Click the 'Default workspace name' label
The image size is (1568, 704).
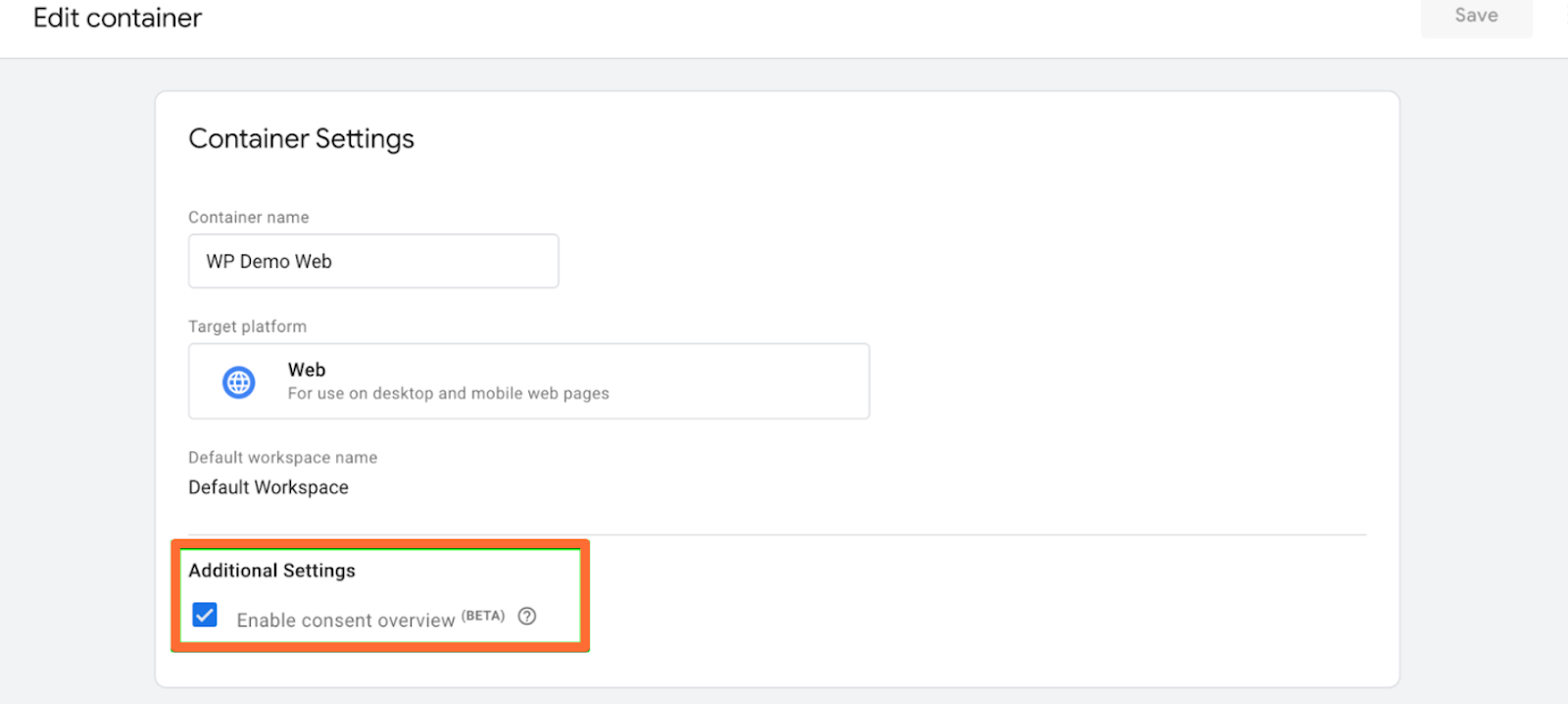[x=282, y=458]
